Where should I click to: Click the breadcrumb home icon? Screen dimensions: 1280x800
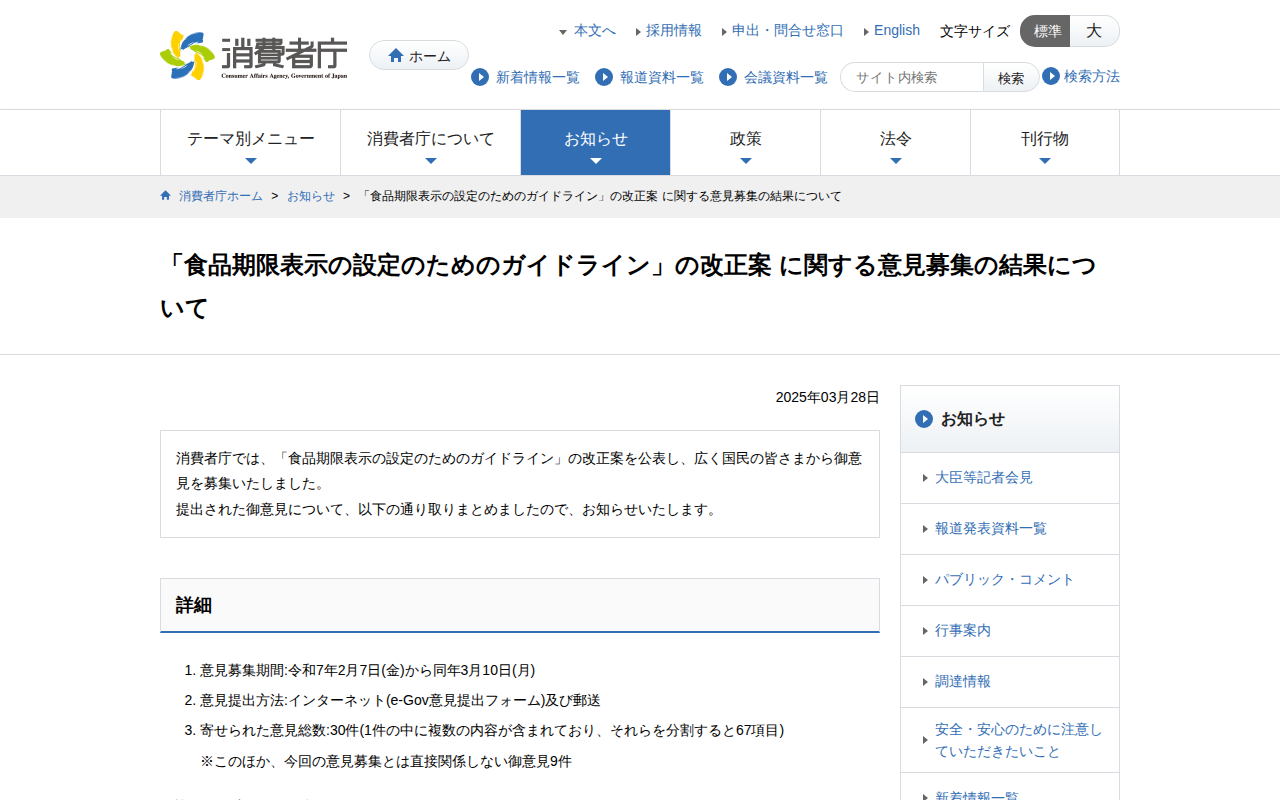click(x=166, y=196)
